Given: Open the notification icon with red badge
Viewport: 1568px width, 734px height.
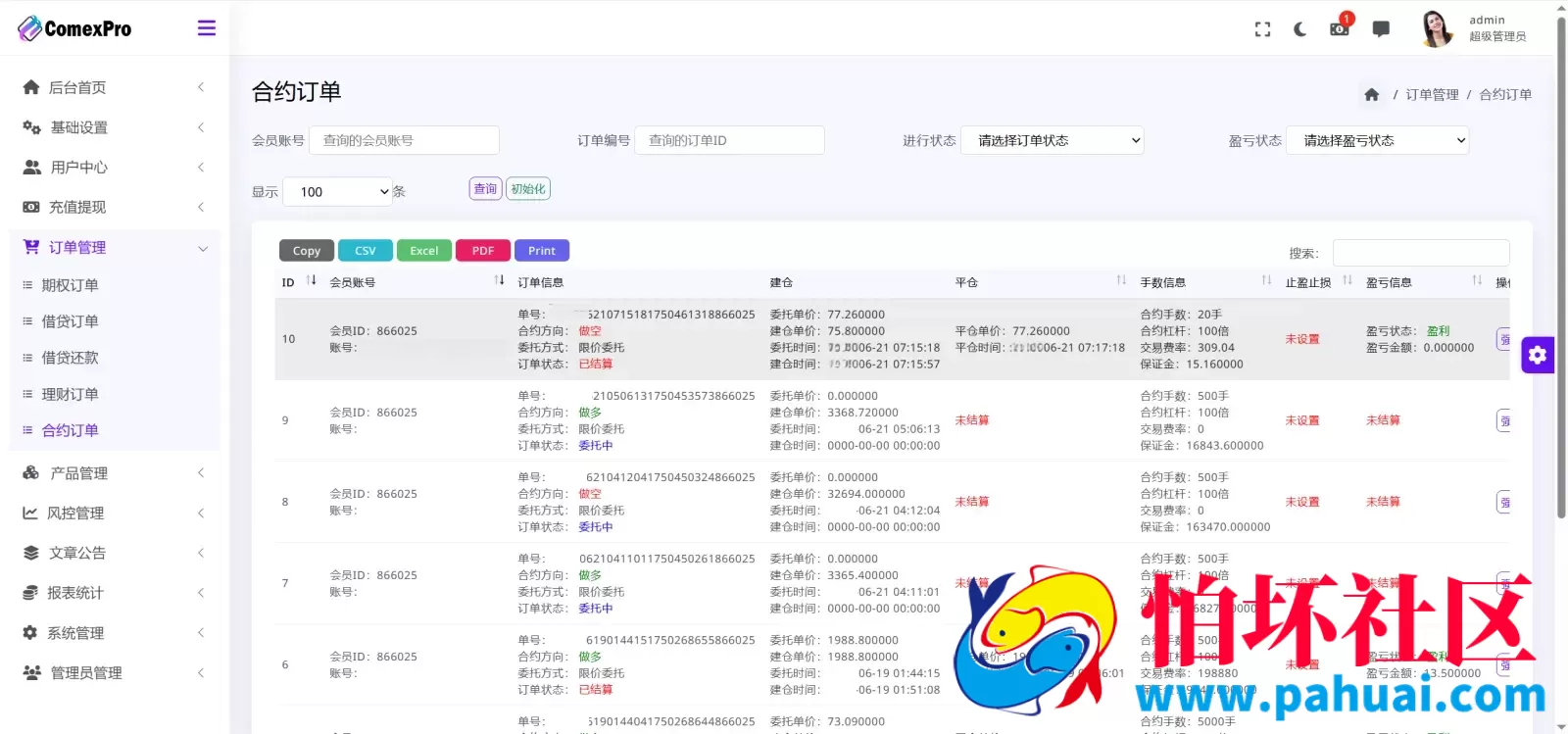Looking at the screenshot, I should [1340, 26].
